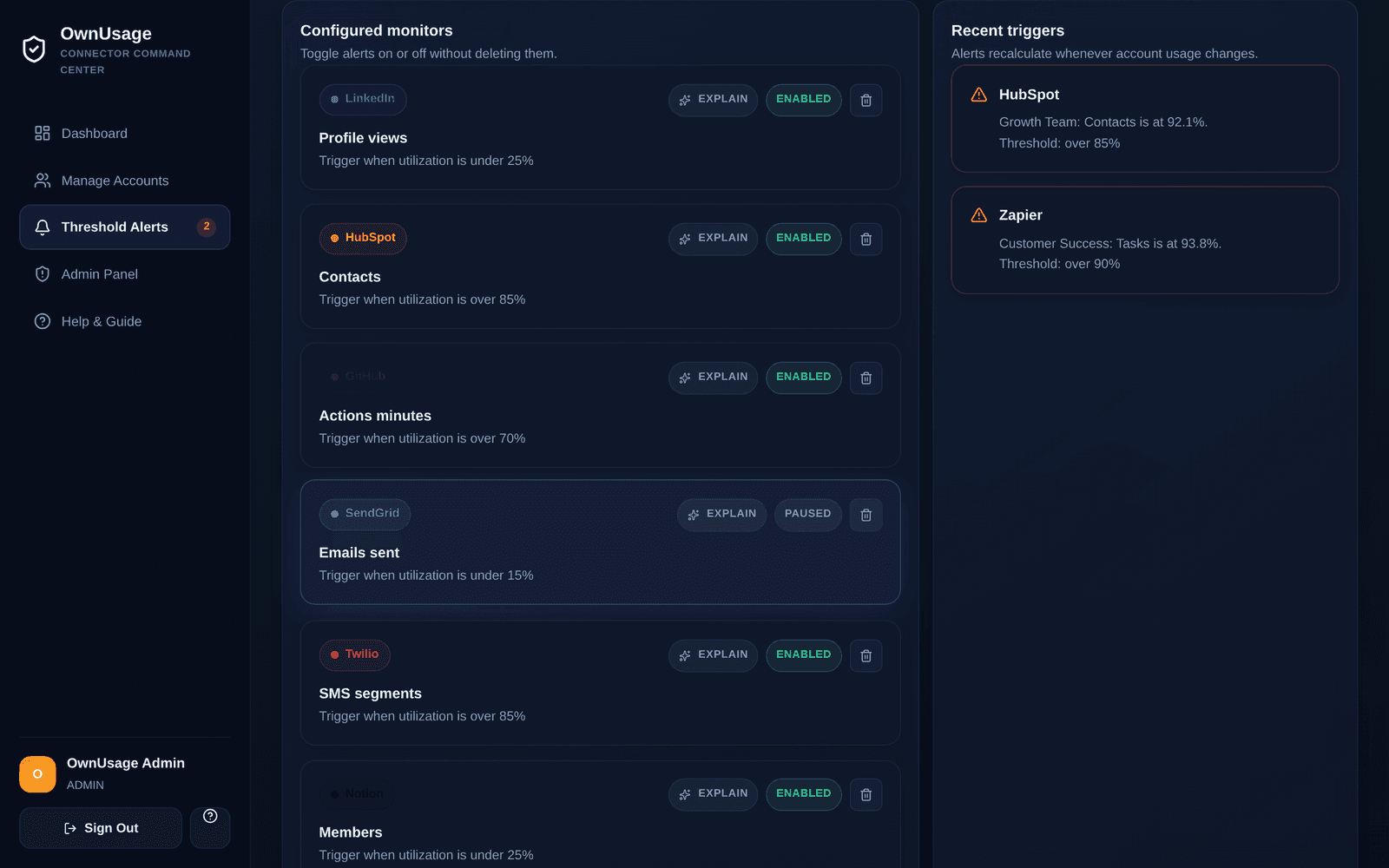The width and height of the screenshot is (1389, 868).
Task: Click the 'Configured monitors' heading
Action: click(377, 30)
